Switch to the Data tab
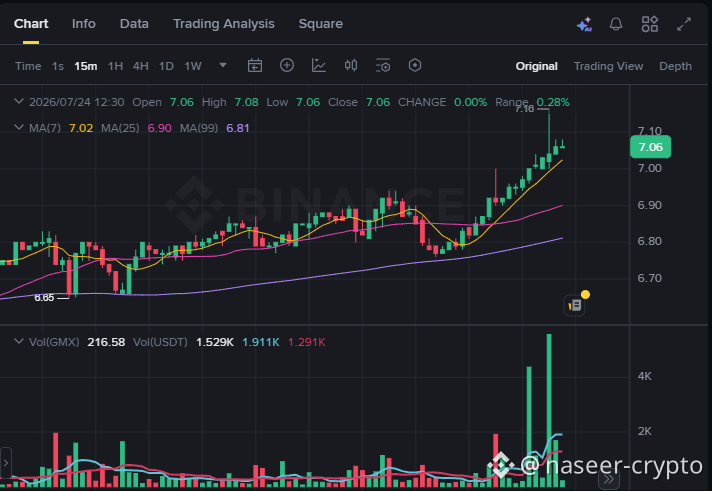712x491 pixels. pos(134,24)
